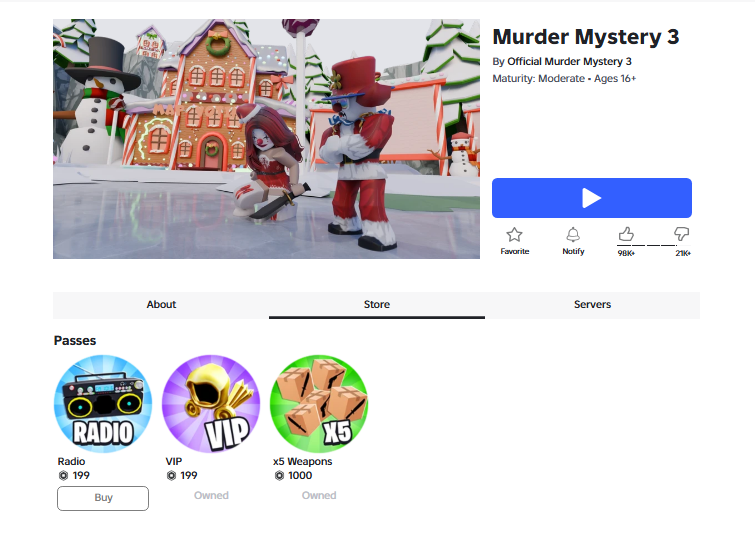Open the x5 Weapons pass image
The width and height of the screenshot is (755, 535).
(319, 404)
